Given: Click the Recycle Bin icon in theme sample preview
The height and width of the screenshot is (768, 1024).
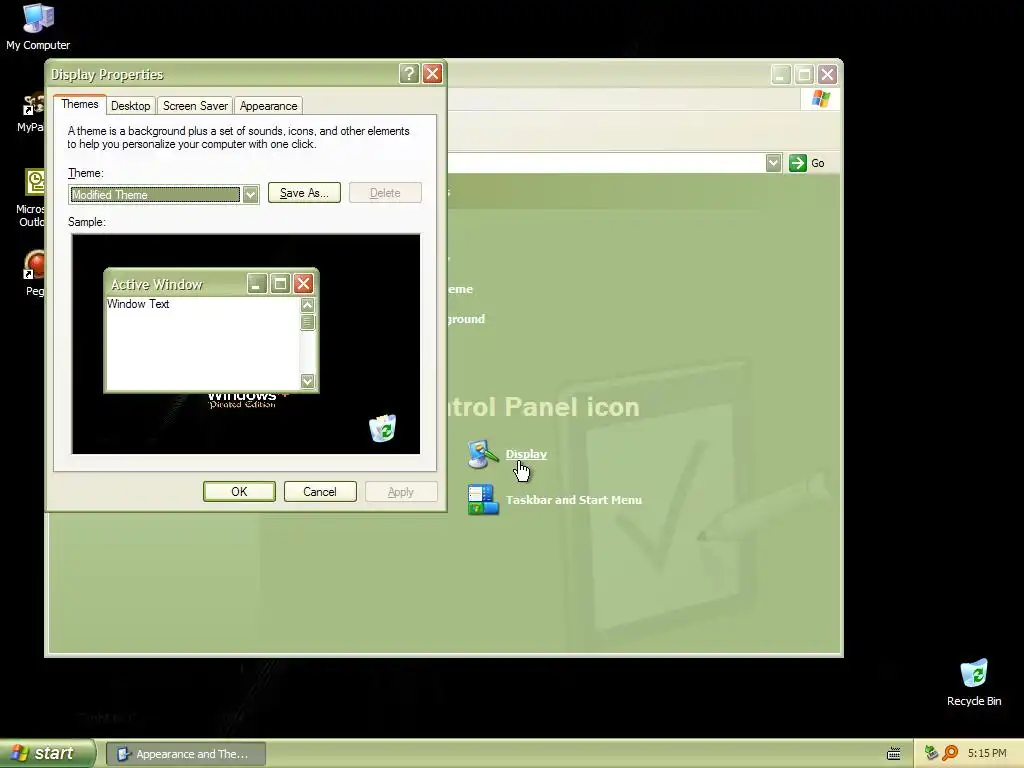Looking at the screenshot, I should (x=382, y=428).
